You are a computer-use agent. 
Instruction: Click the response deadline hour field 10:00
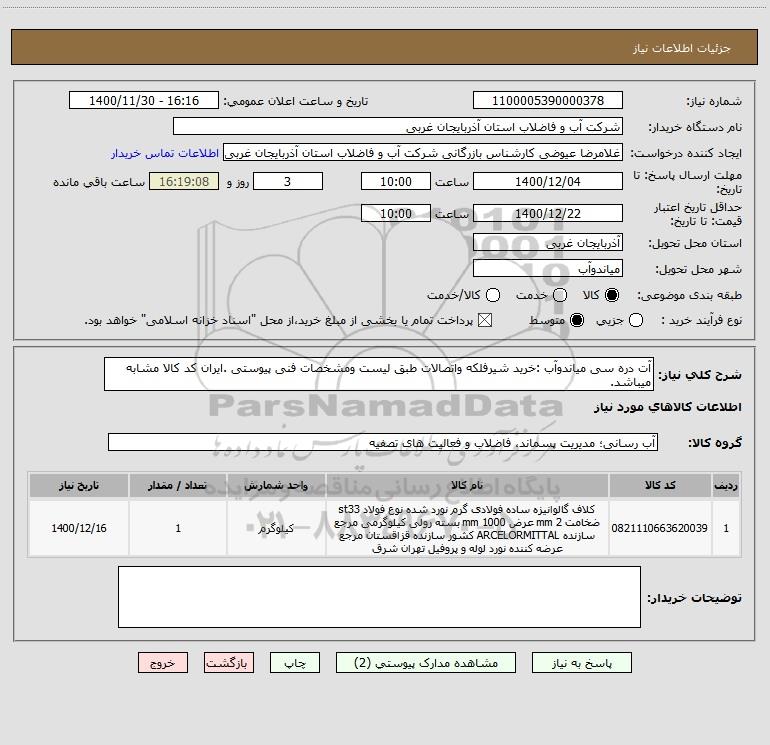point(396,181)
